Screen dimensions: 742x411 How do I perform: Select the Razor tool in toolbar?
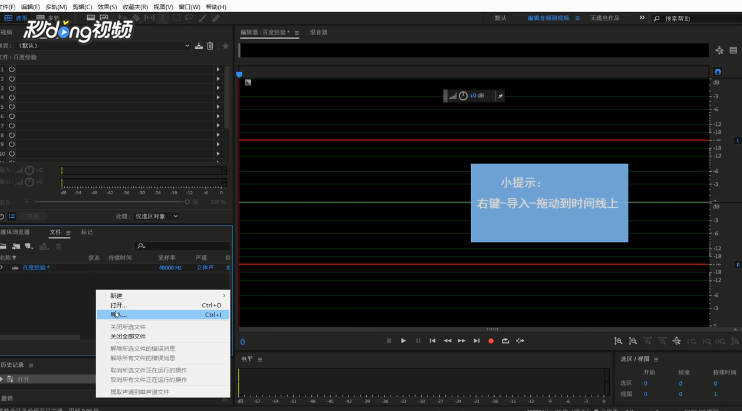click(x=136, y=18)
